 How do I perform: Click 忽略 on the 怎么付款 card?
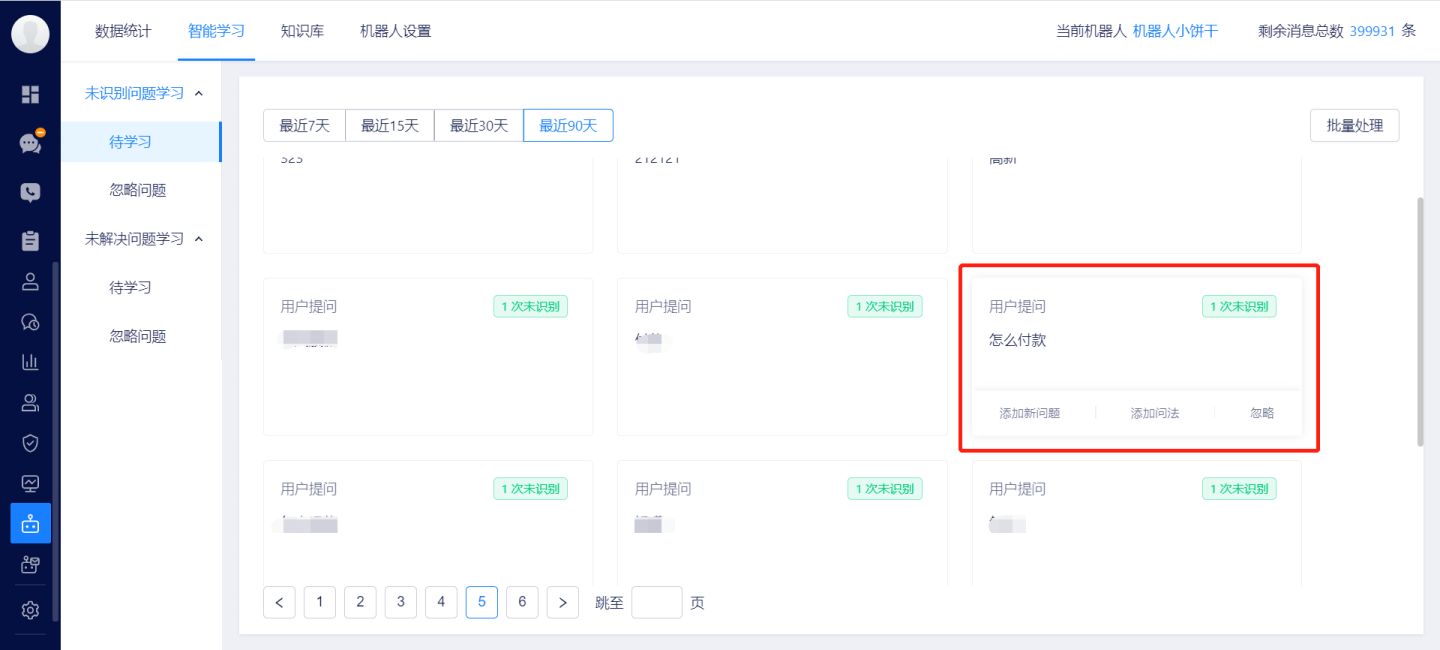[x=1262, y=413]
